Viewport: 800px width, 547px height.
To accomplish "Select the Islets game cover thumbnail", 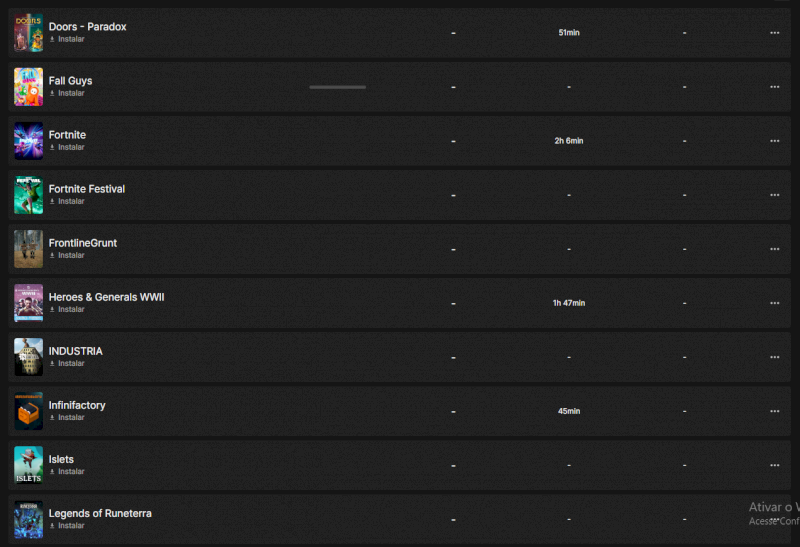I will click(x=28, y=465).
